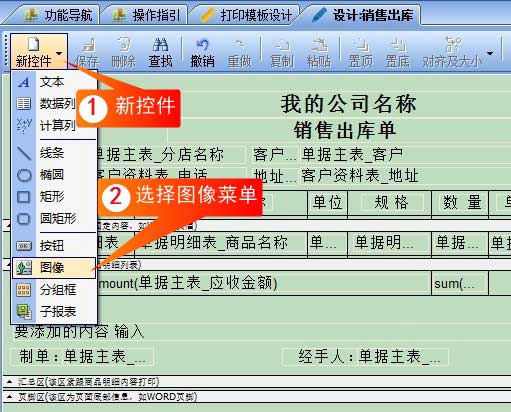
Task: Collapse the 页脚区 footer band
Action: [10, 397]
